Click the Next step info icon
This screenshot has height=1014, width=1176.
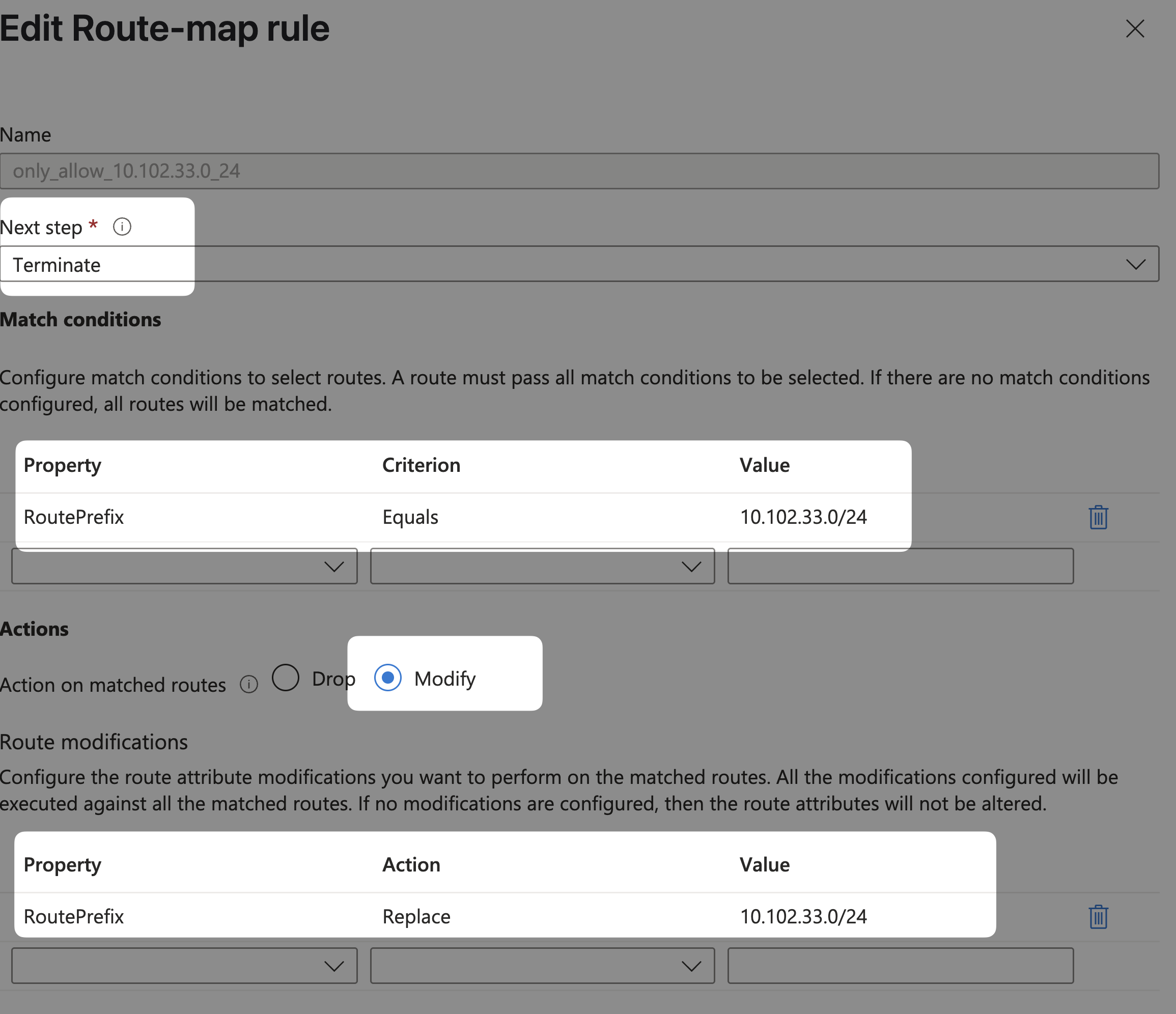(122, 227)
